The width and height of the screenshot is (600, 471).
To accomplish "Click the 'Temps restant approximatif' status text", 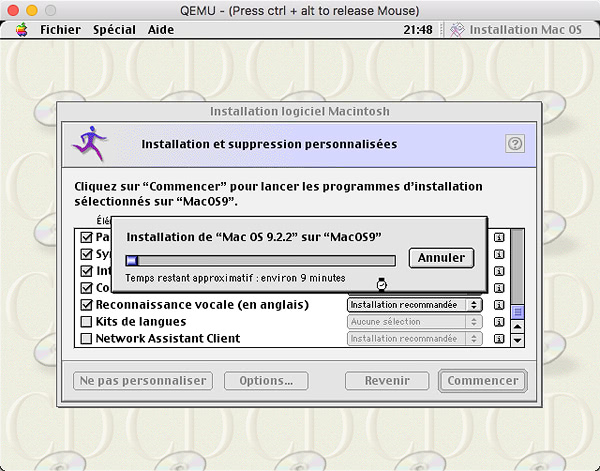I will click(235, 278).
